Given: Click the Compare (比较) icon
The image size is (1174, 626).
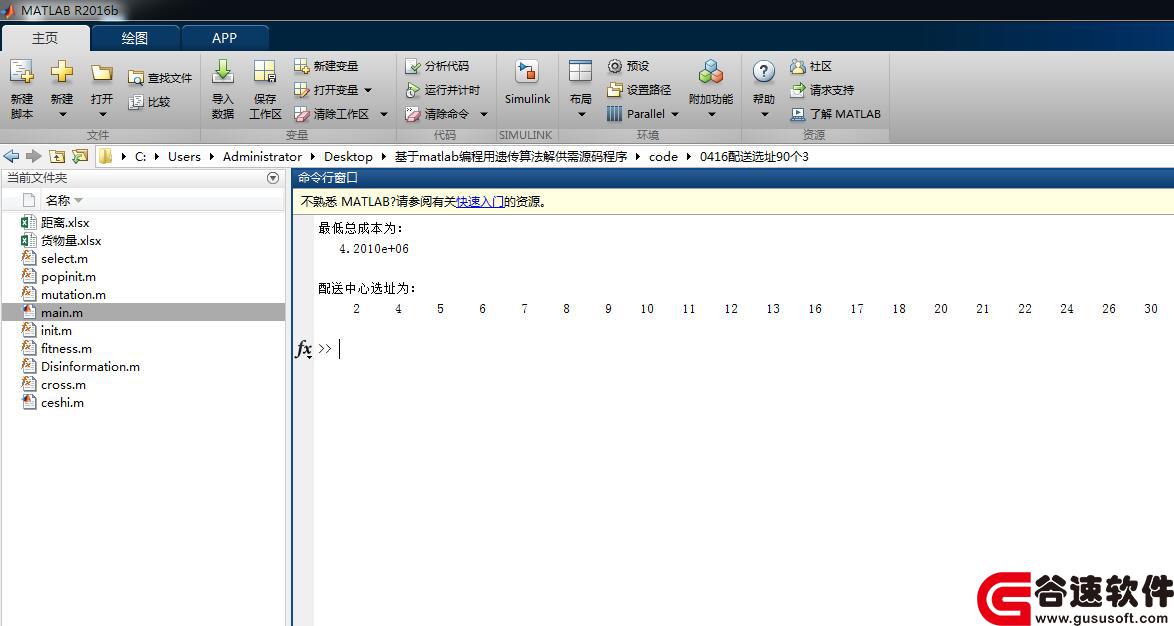Looking at the screenshot, I should coord(136,102).
